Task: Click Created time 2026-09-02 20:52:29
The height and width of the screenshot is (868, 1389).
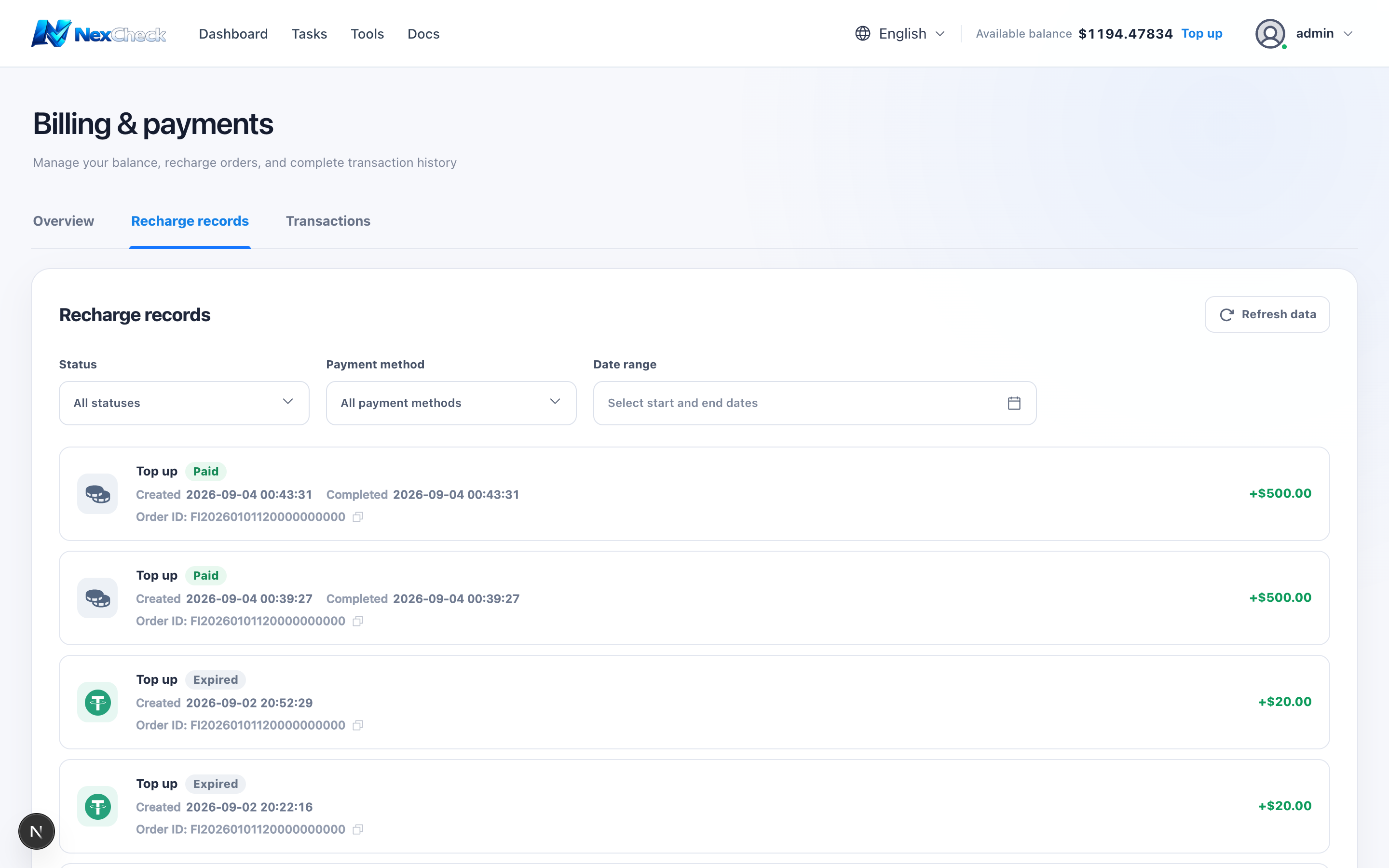Action: point(249,703)
